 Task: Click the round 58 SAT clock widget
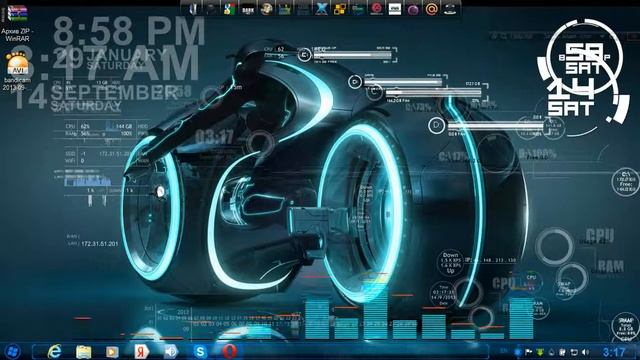pos(584,58)
